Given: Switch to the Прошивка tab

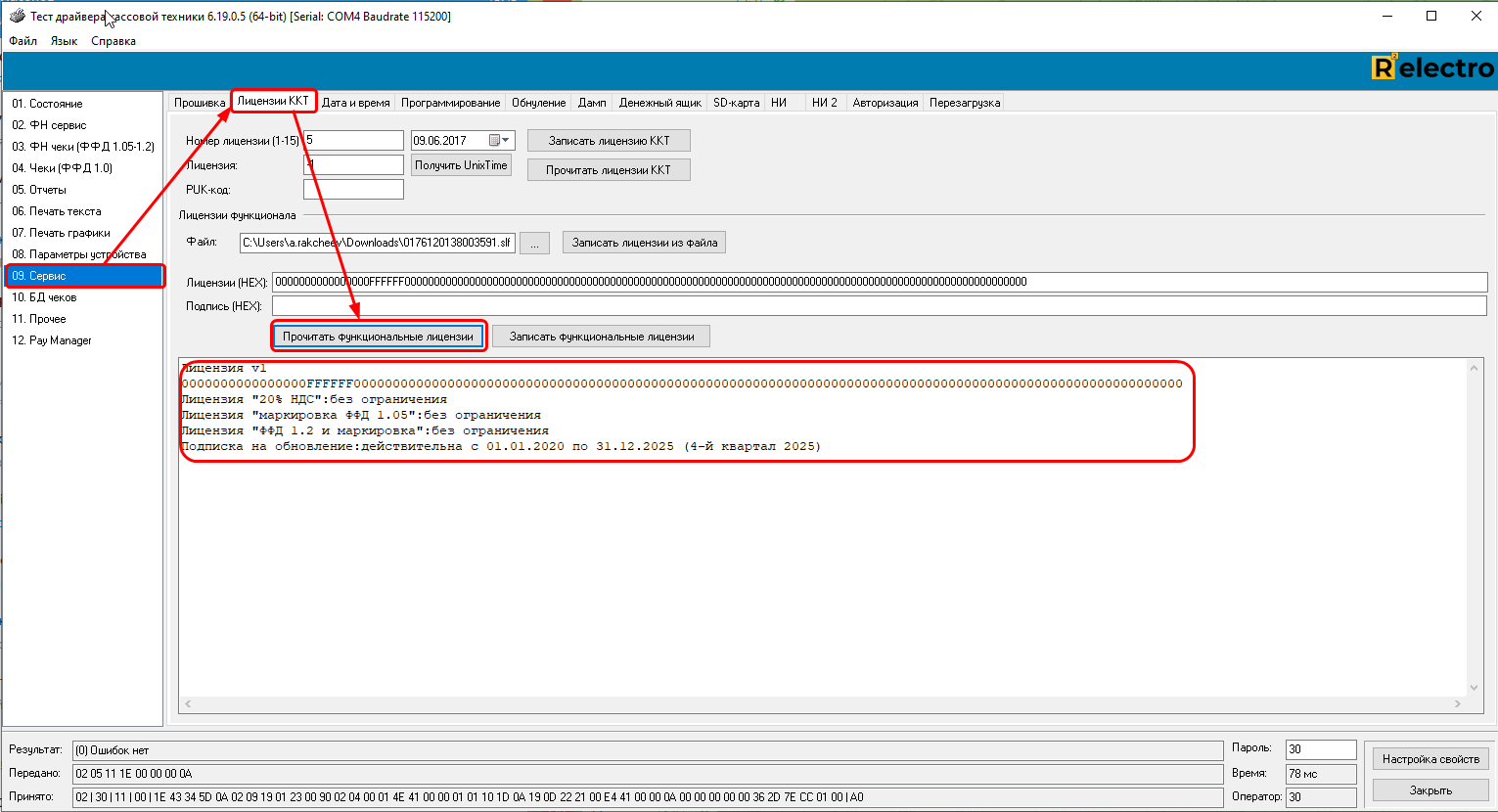Looking at the screenshot, I should (200, 103).
